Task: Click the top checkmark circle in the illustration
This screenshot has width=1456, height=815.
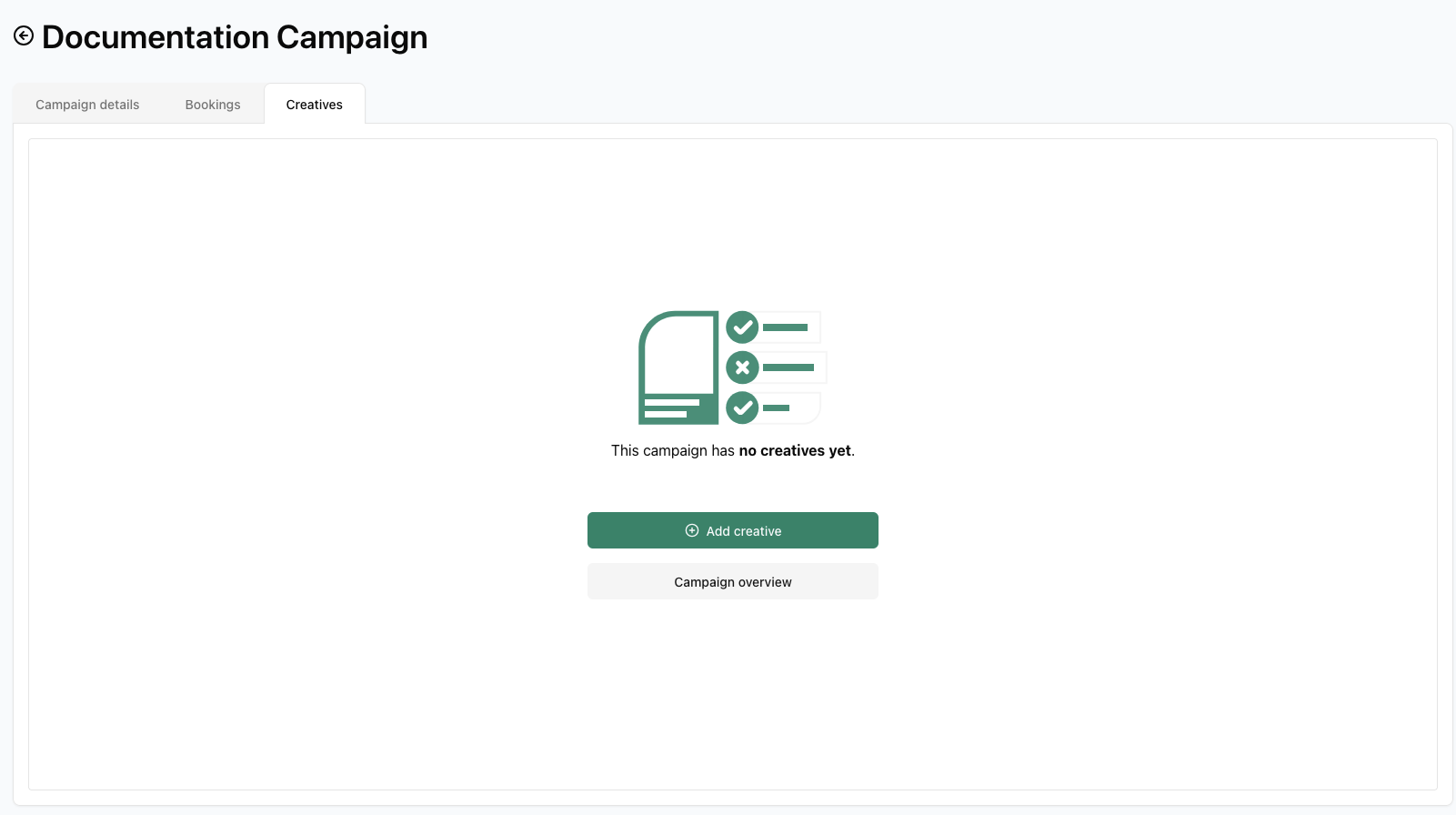Action: pos(742,327)
